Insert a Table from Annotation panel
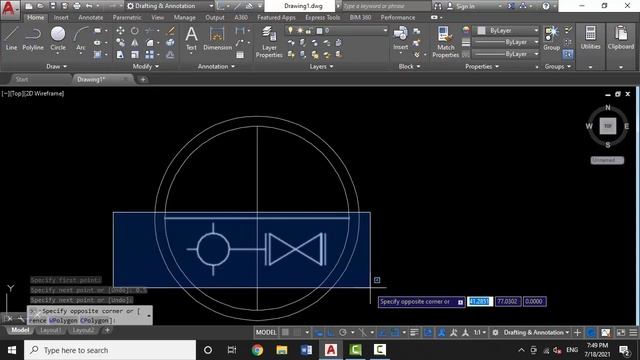 [240, 55]
